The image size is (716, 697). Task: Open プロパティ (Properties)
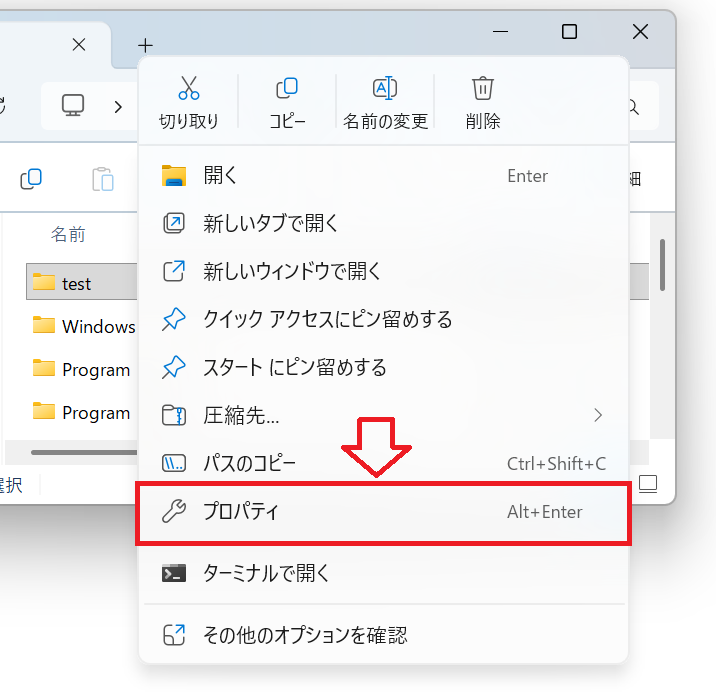tap(384, 512)
